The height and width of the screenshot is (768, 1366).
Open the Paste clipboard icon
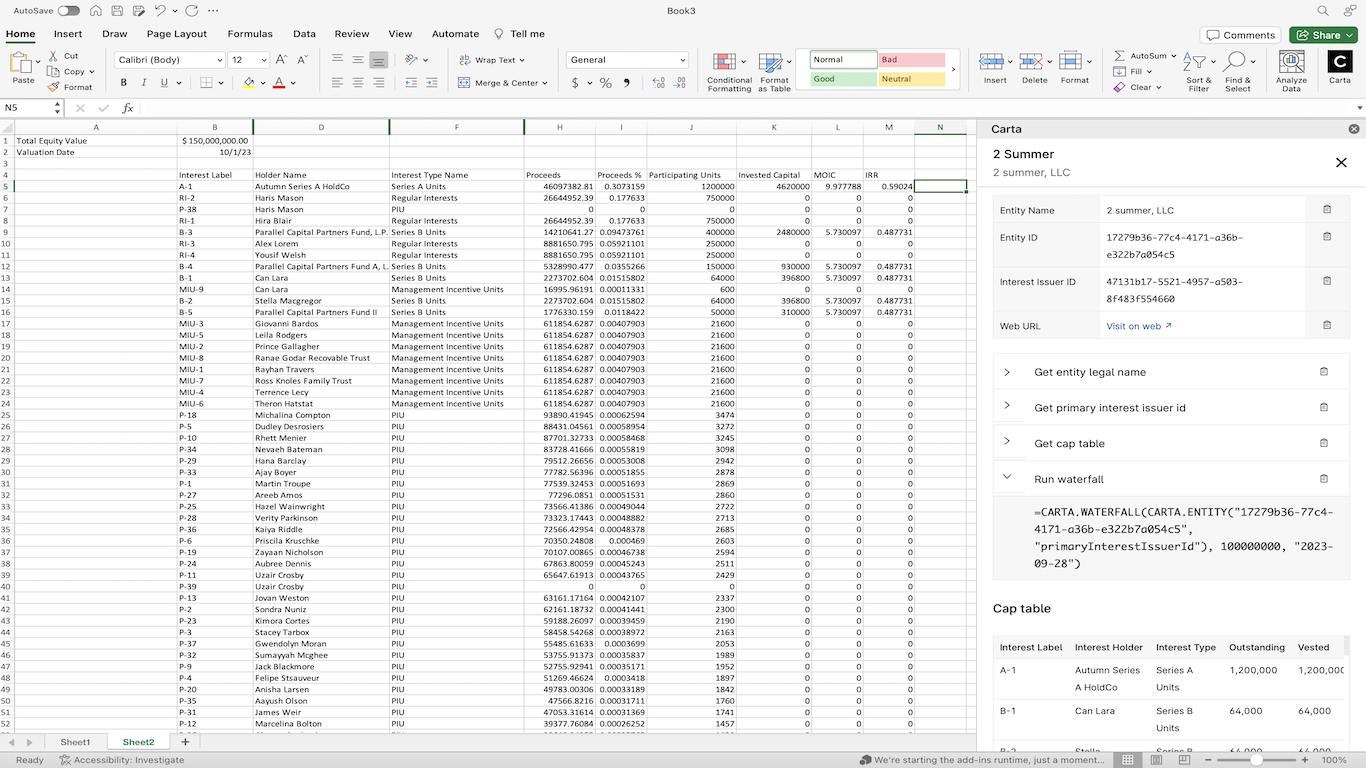20,63
